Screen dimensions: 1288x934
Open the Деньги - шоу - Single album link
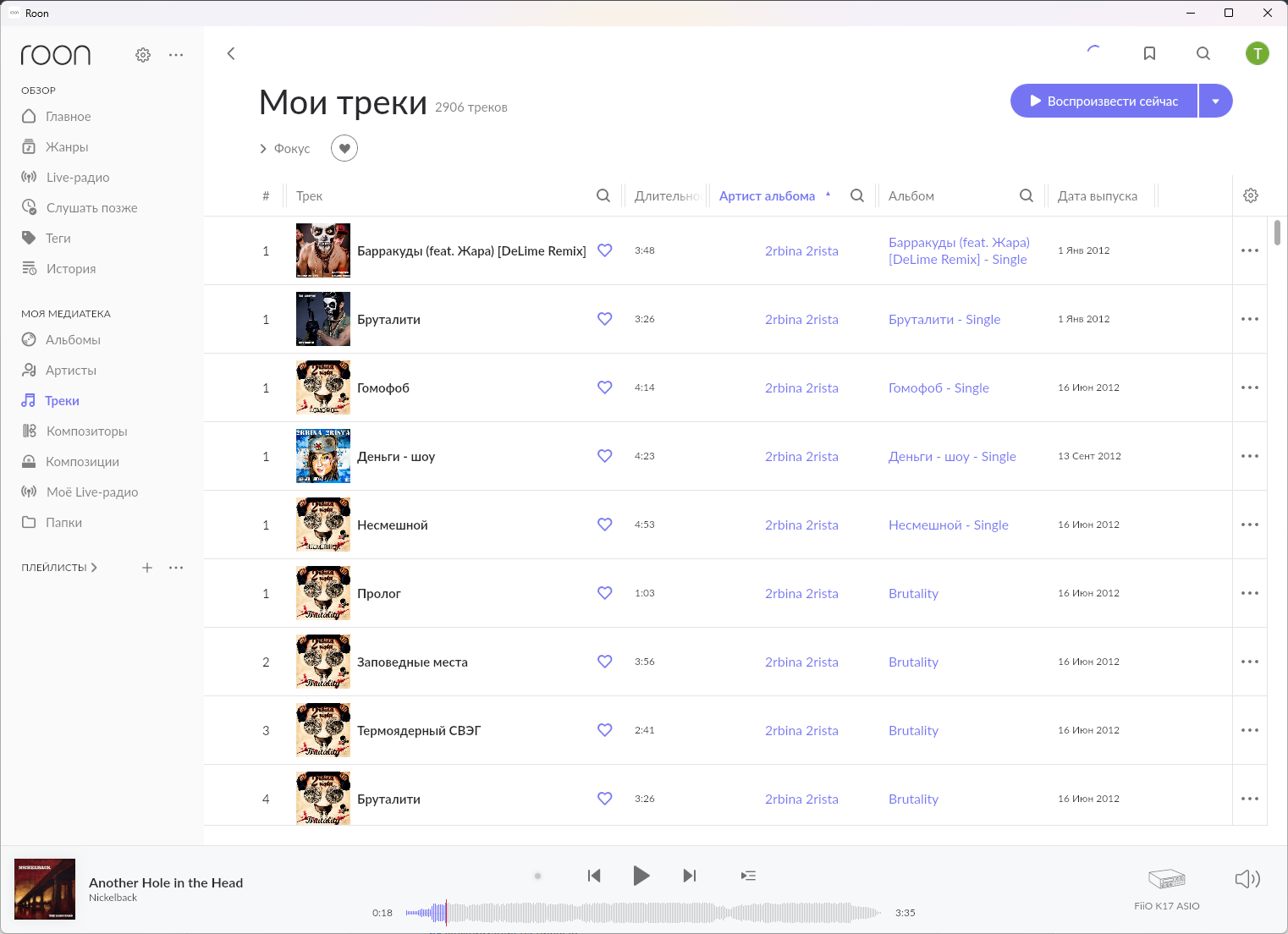tap(952, 457)
